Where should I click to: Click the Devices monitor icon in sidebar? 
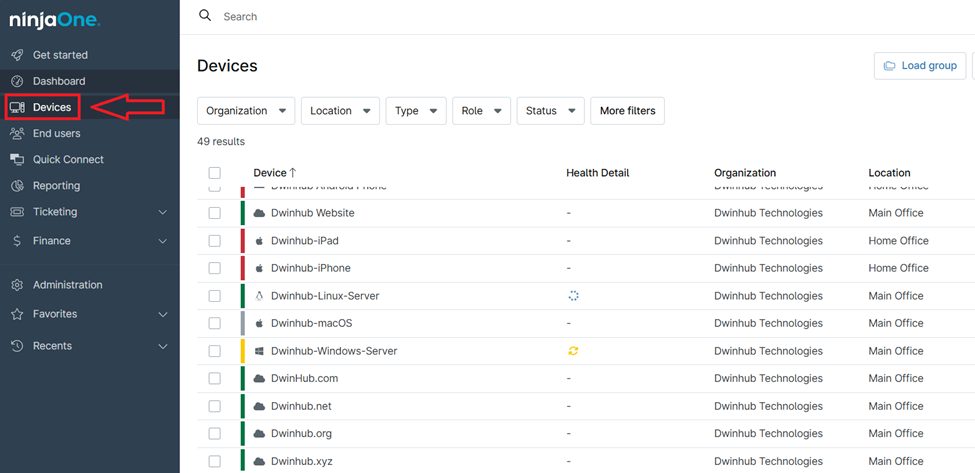pyautogui.click(x=17, y=108)
